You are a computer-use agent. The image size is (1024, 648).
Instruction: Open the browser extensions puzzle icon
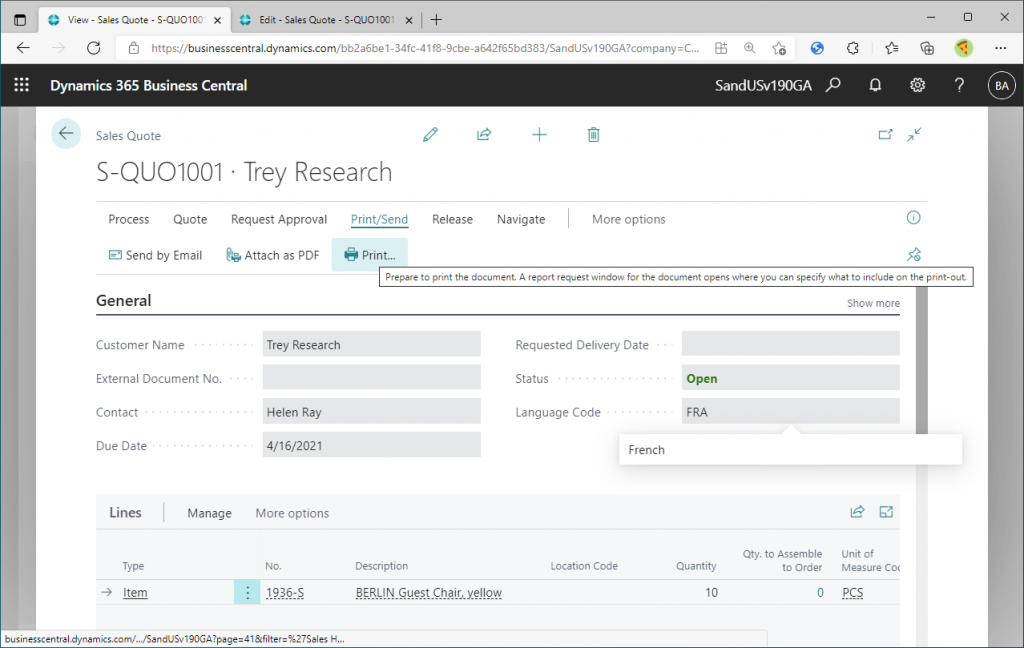tap(853, 48)
